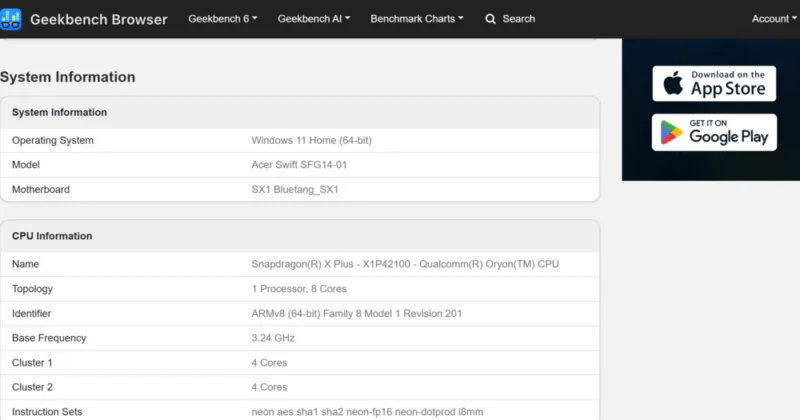Select the 1 Processor, 8 Cores value
Image resolution: width=800 pixels, height=420 pixels.
pos(299,289)
